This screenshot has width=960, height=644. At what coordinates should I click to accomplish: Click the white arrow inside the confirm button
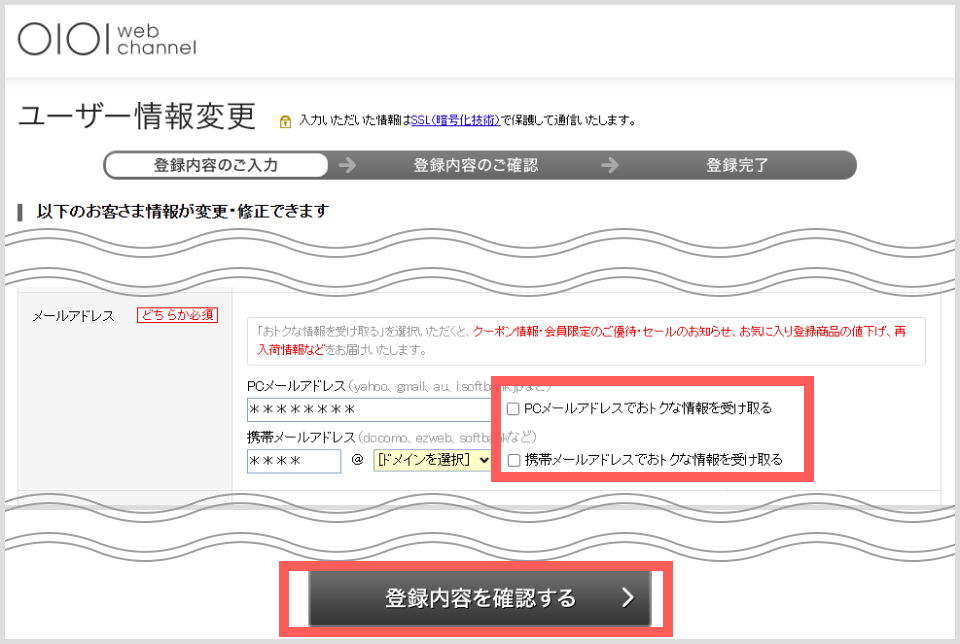click(629, 599)
